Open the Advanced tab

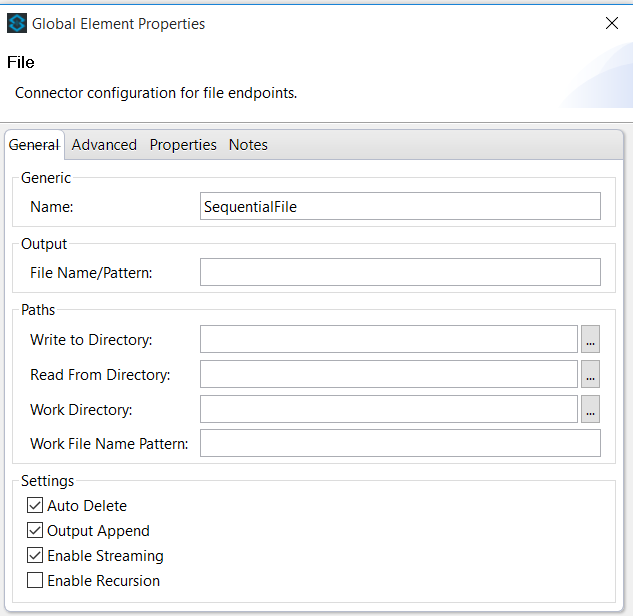pos(104,145)
